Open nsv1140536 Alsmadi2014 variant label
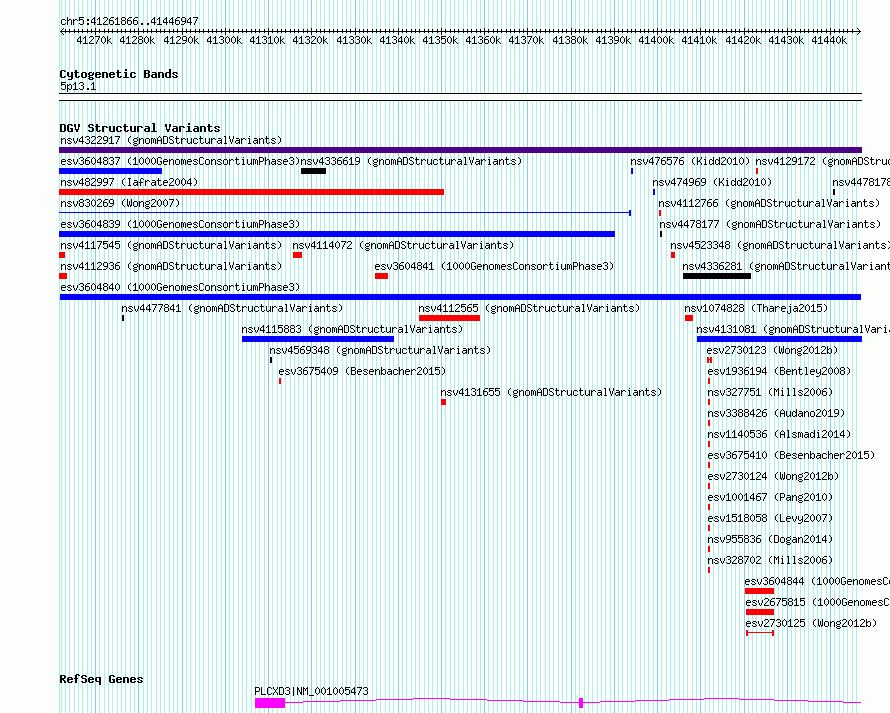The width and height of the screenshot is (890, 713). [779, 434]
